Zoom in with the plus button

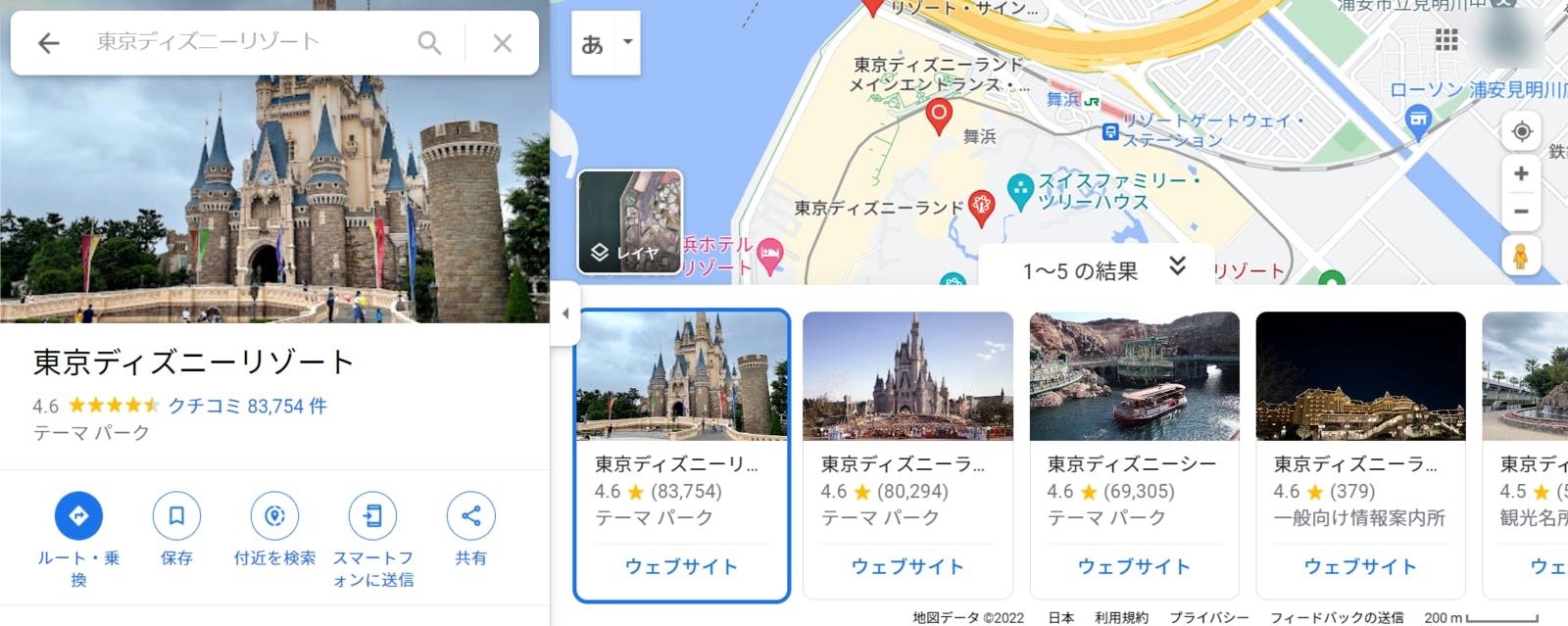pyautogui.click(x=1522, y=173)
